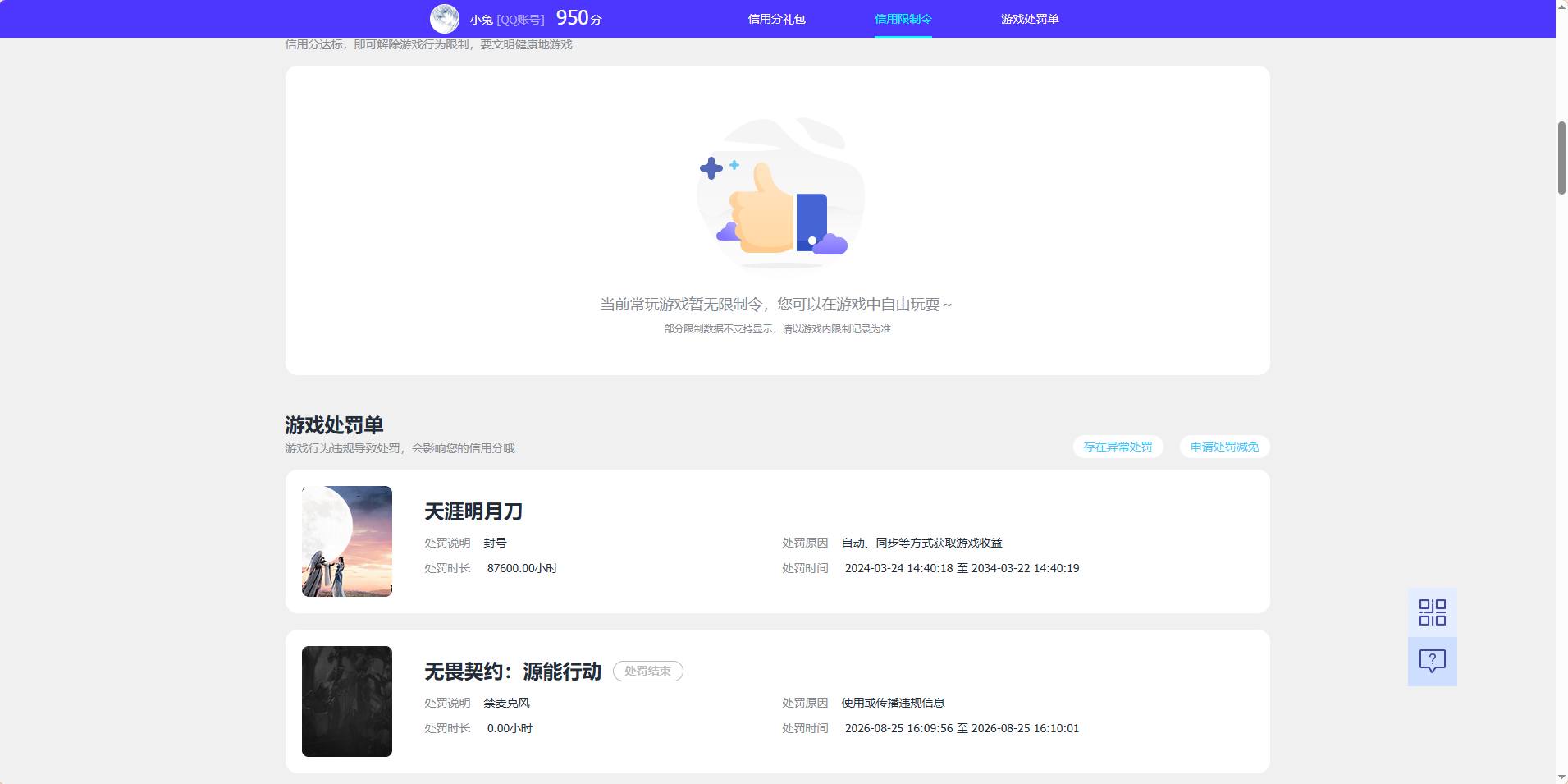Click the 封号 penalty description

(x=495, y=543)
